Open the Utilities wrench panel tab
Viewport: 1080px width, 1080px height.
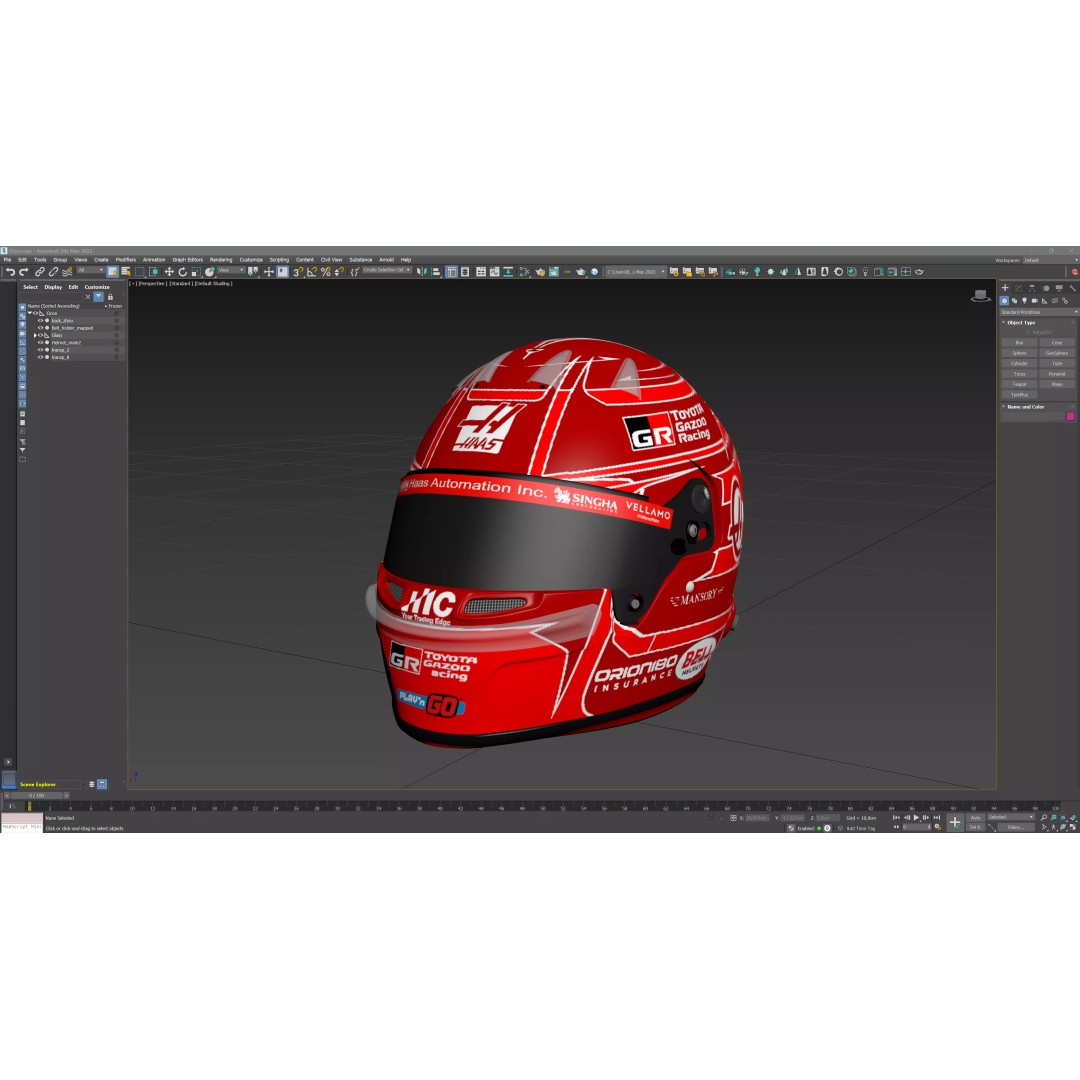coord(1072,288)
